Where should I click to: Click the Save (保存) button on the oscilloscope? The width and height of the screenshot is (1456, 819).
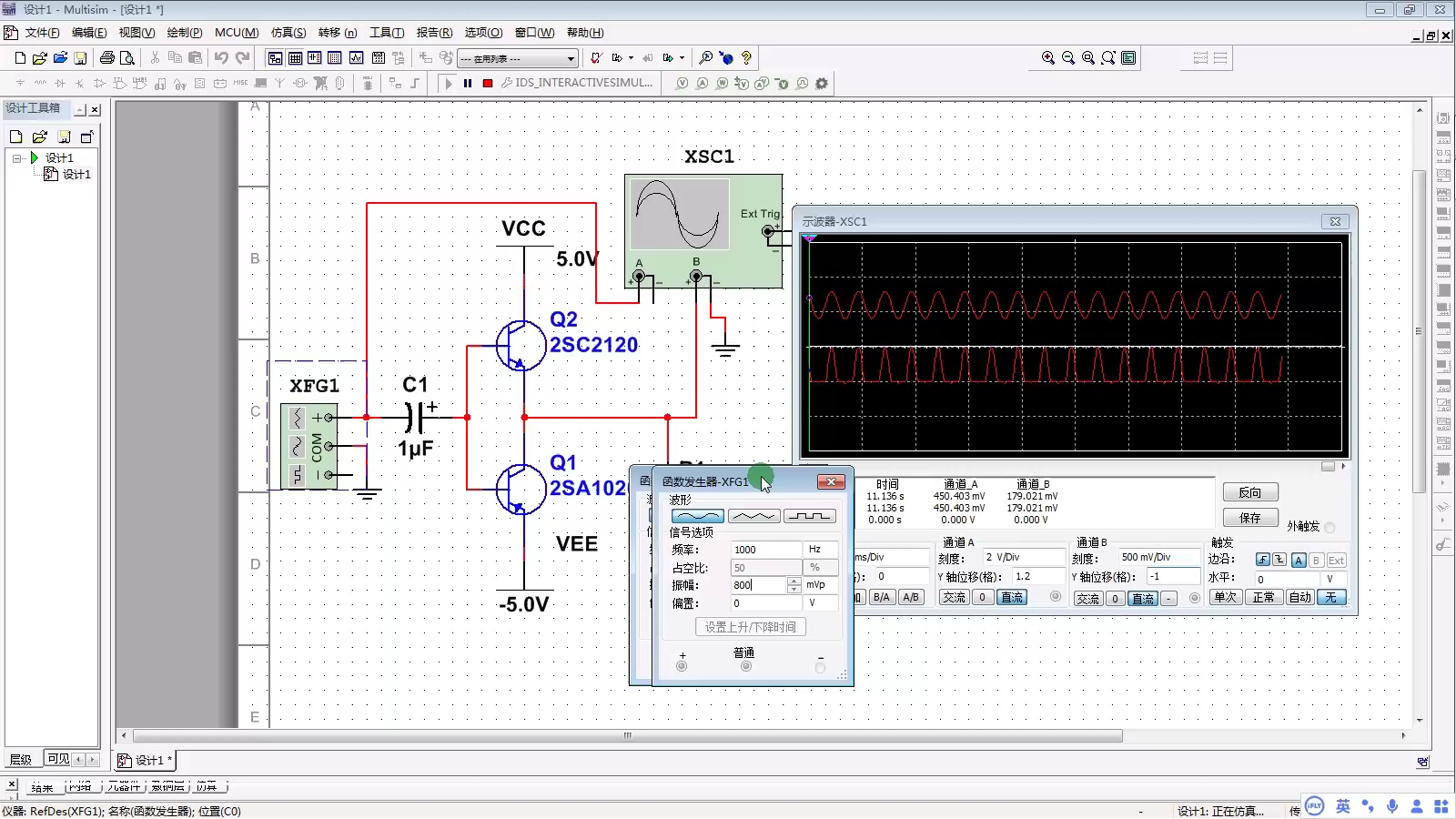(1250, 518)
